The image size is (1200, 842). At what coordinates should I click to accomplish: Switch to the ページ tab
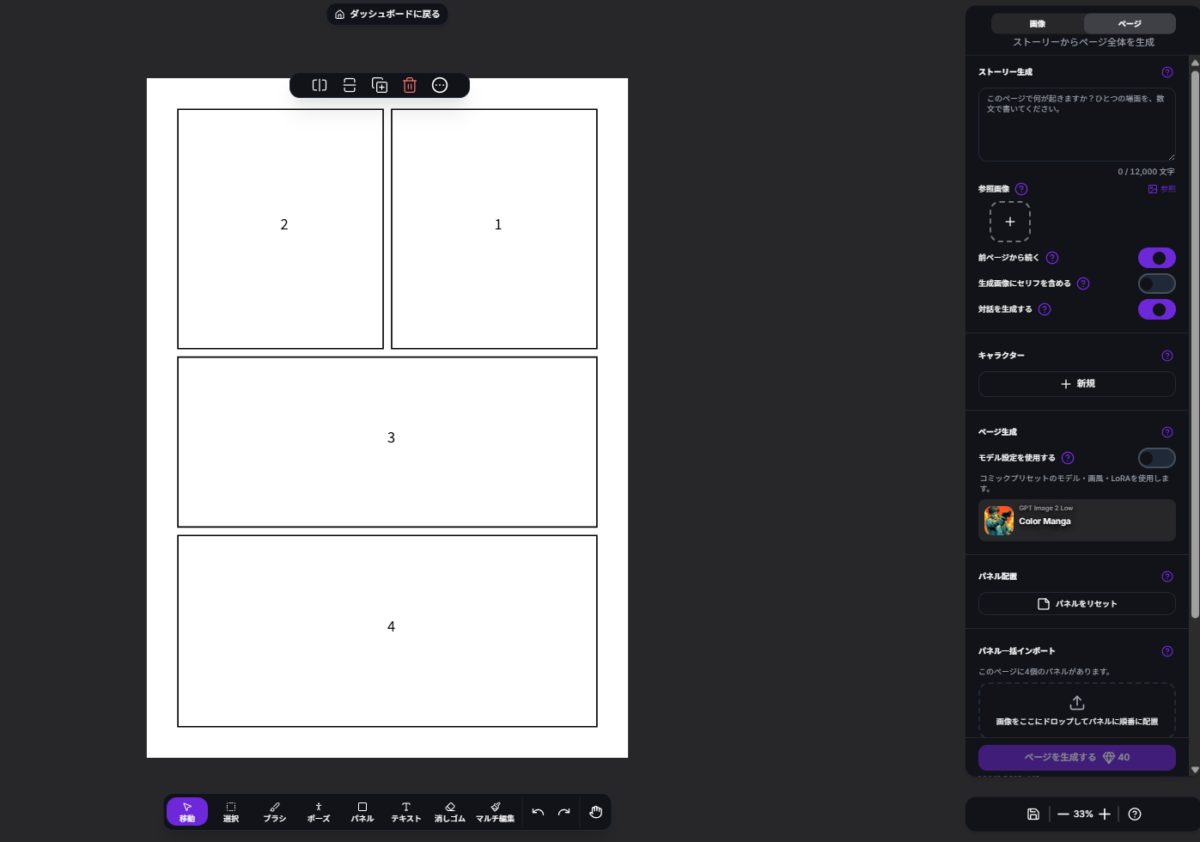click(x=1130, y=24)
